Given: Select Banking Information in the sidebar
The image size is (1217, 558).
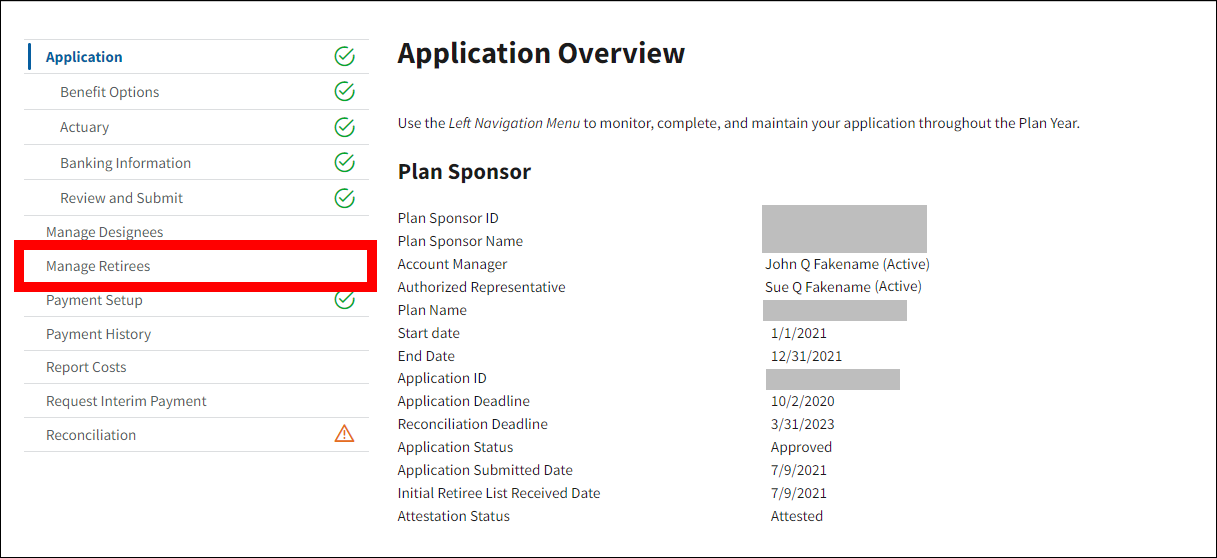Looking at the screenshot, I should [x=125, y=163].
